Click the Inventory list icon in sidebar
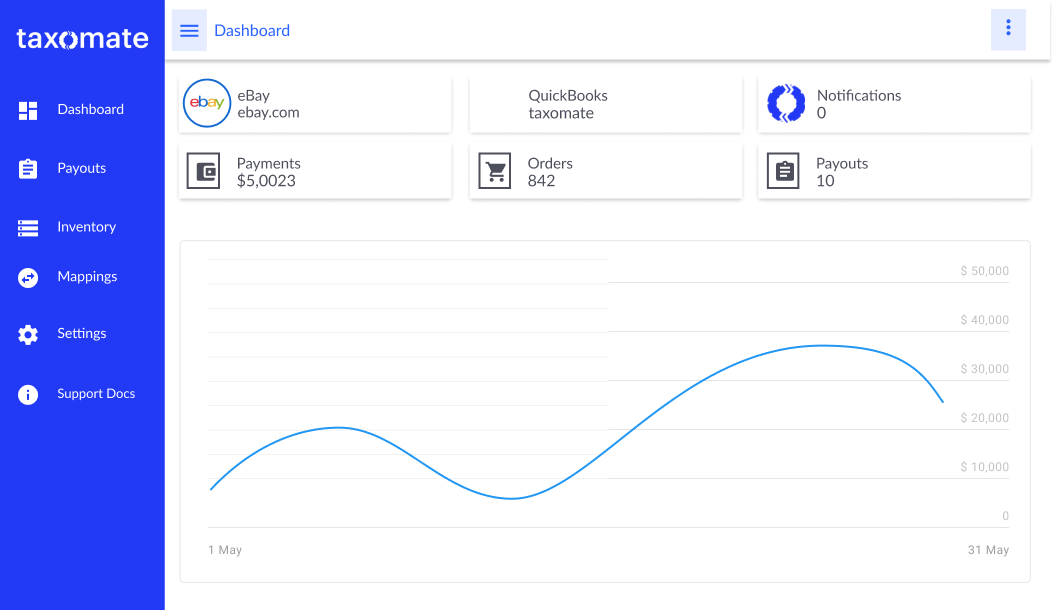Screen dimensions: 1053x610 [x=28, y=228]
